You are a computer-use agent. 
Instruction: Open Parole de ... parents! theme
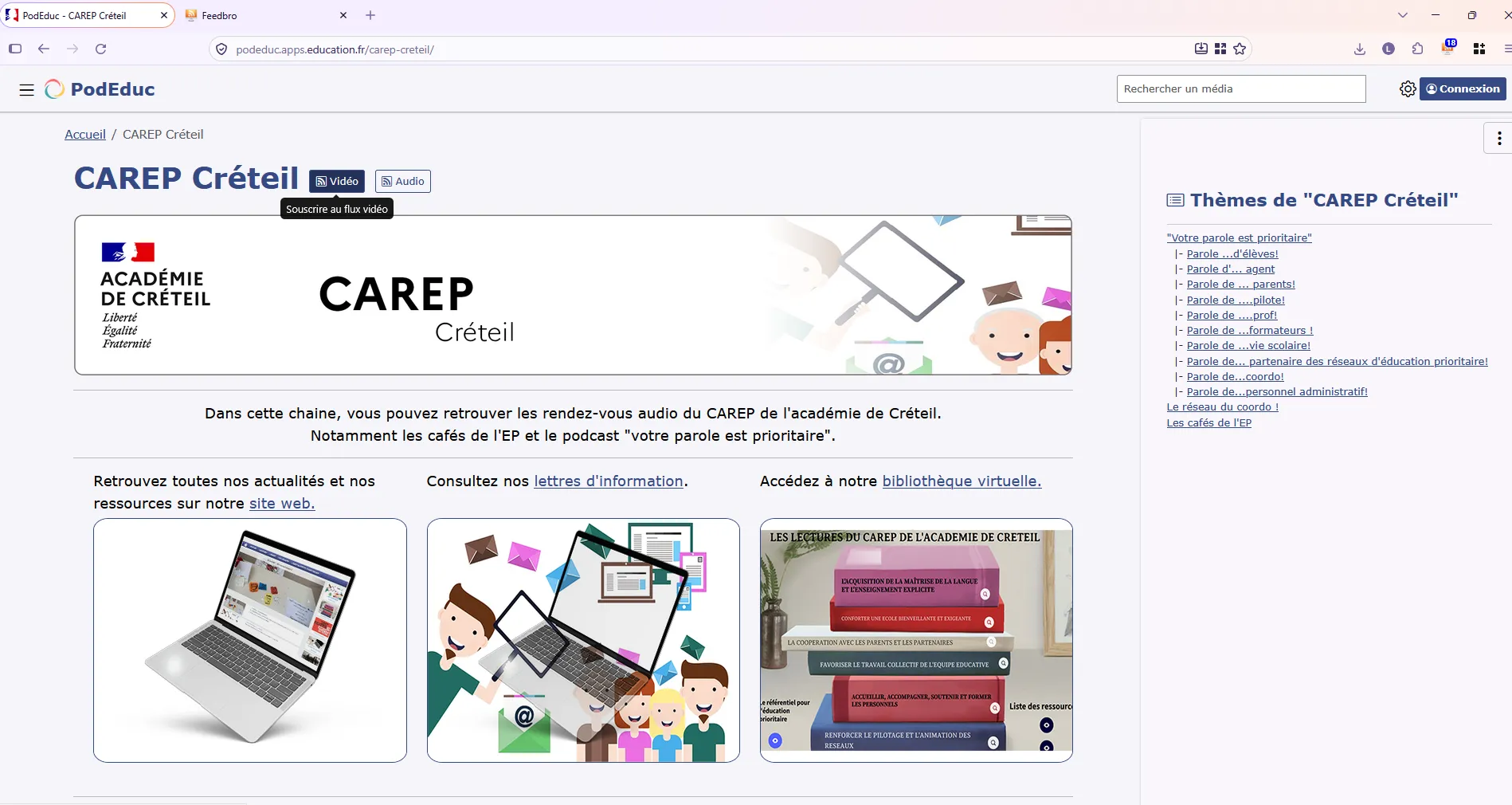[x=1241, y=285]
